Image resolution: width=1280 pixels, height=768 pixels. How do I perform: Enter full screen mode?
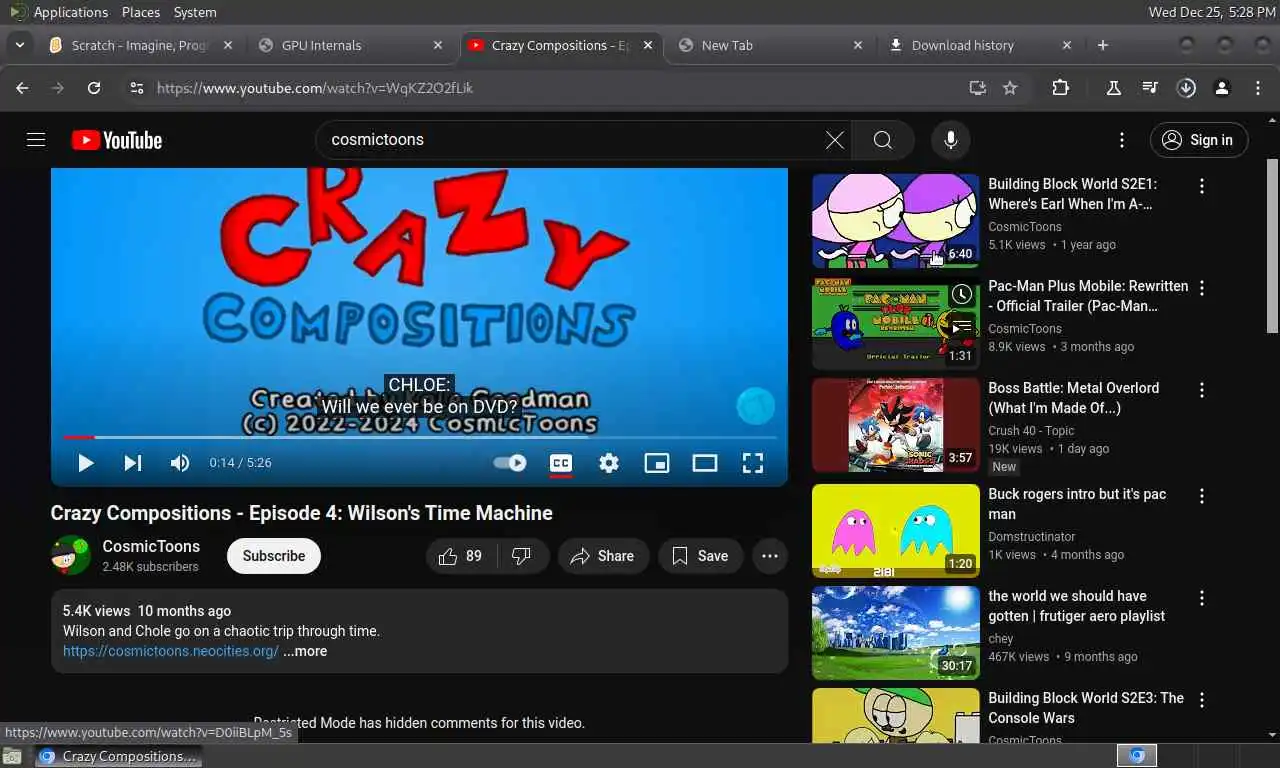753,463
